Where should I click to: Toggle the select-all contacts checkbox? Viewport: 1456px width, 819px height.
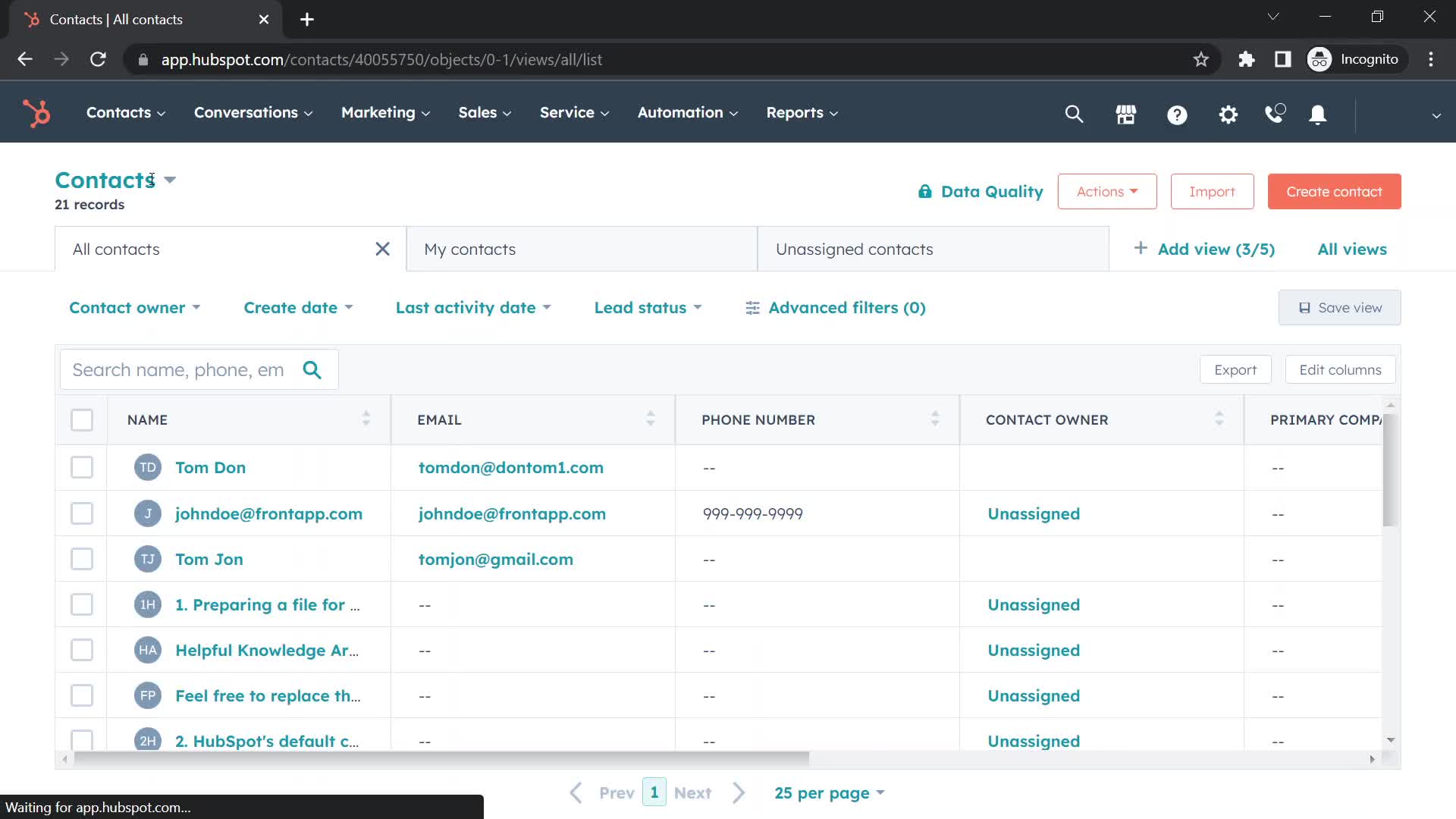coord(82,419)
